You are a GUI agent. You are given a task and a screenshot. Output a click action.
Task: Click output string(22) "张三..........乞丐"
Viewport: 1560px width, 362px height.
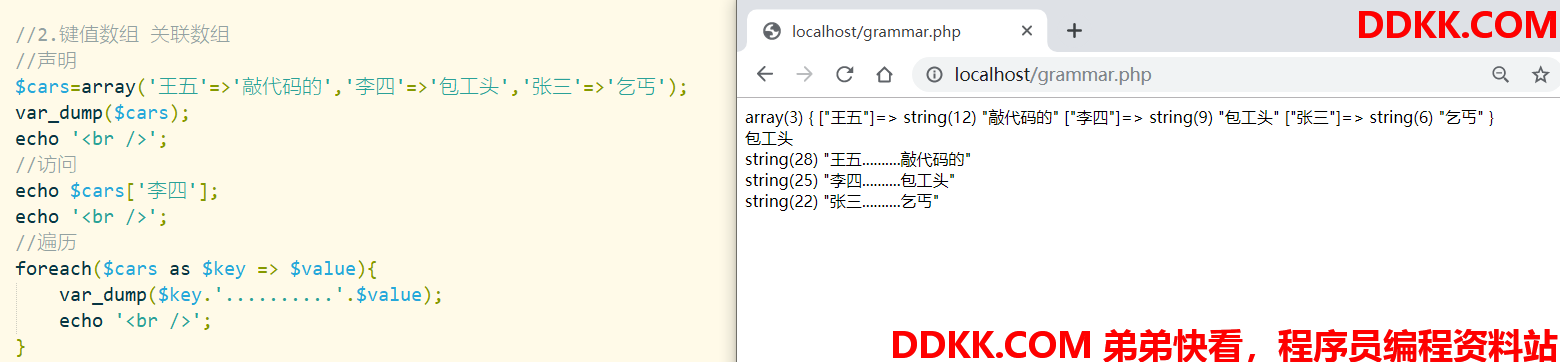tap(842, 201)
